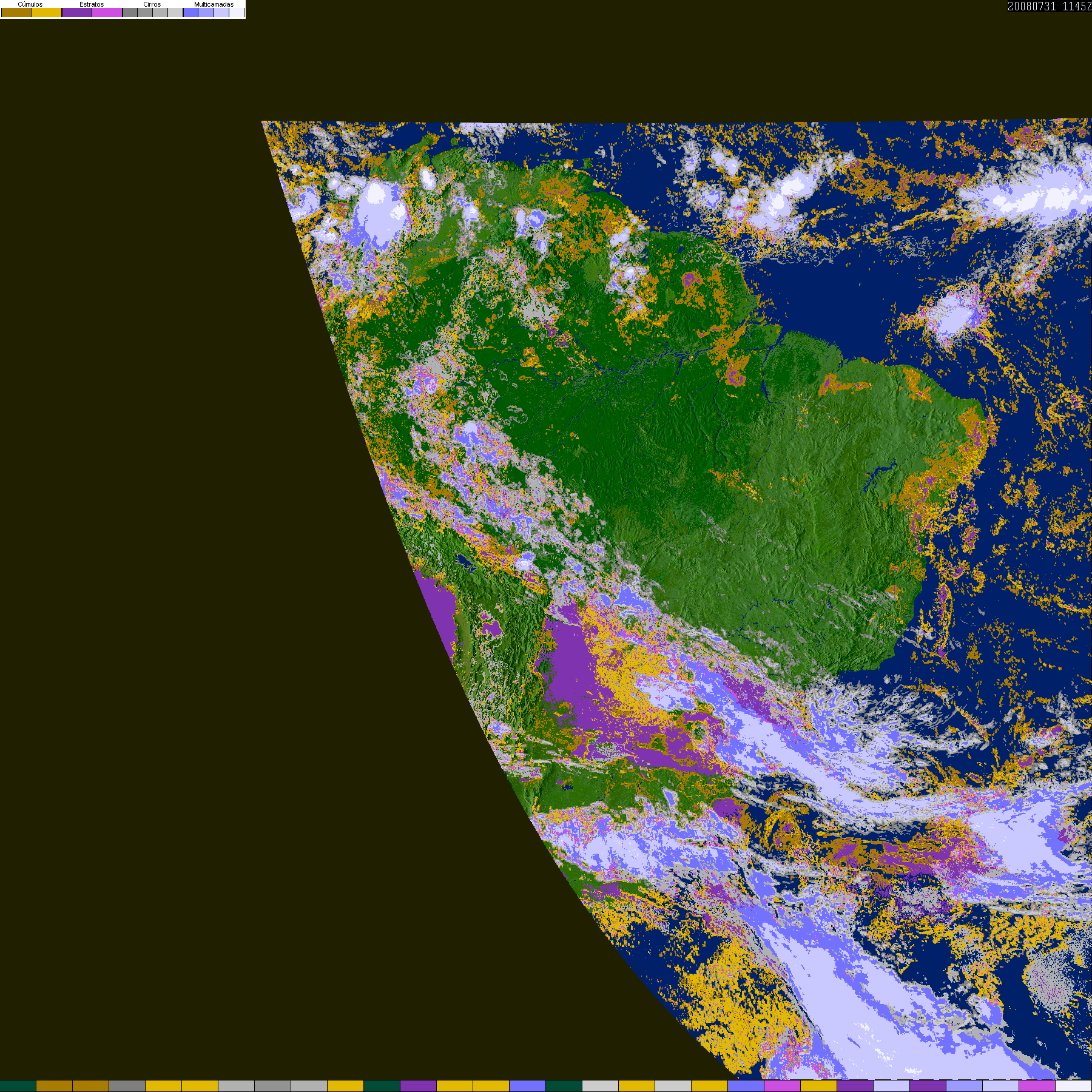Select the second-darkest gray Cirros legend swatch

[145, 13]
